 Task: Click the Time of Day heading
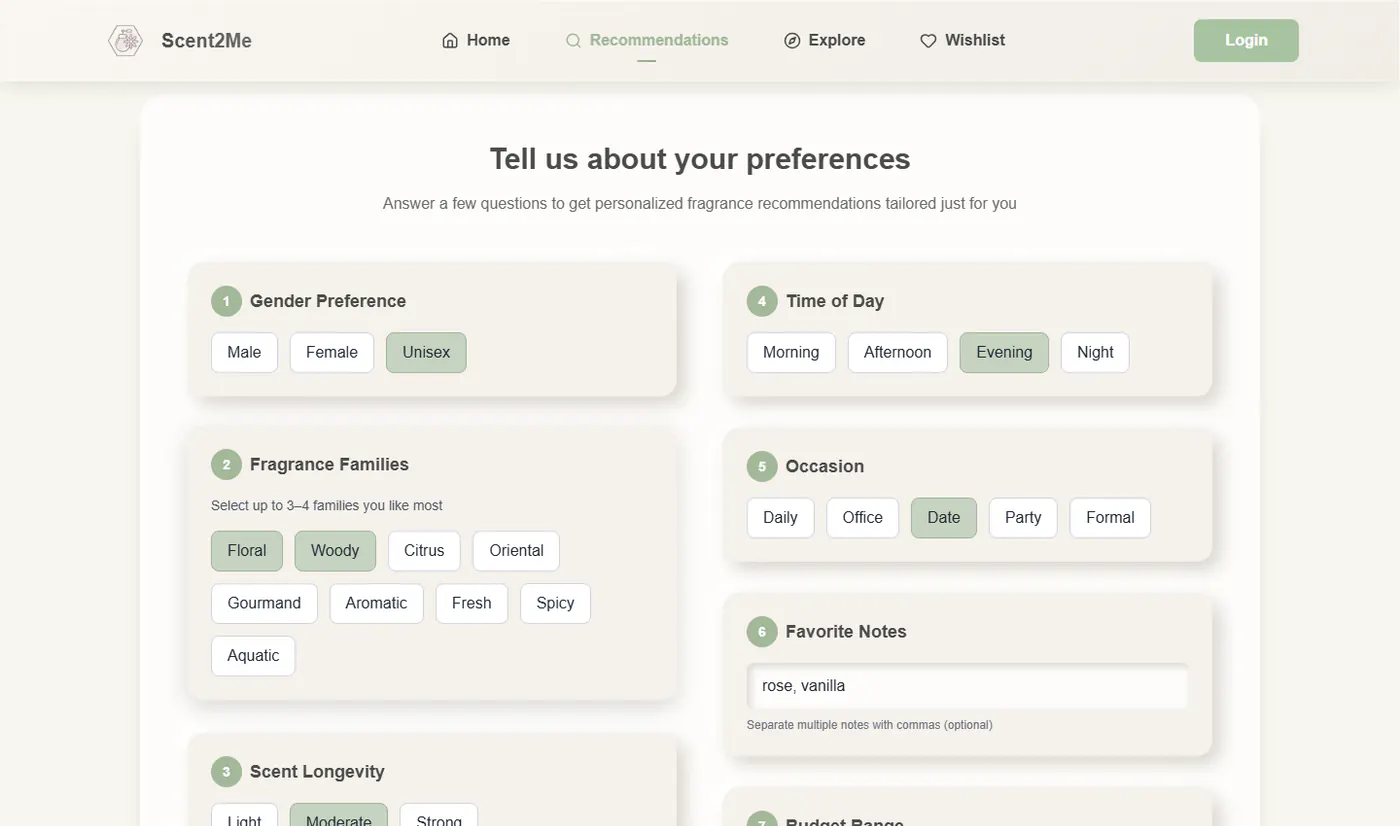coord(835,301)
